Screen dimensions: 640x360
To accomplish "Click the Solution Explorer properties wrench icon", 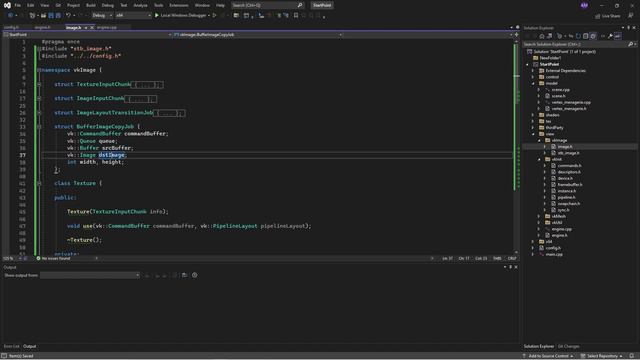I will click(x=610, y=36).
